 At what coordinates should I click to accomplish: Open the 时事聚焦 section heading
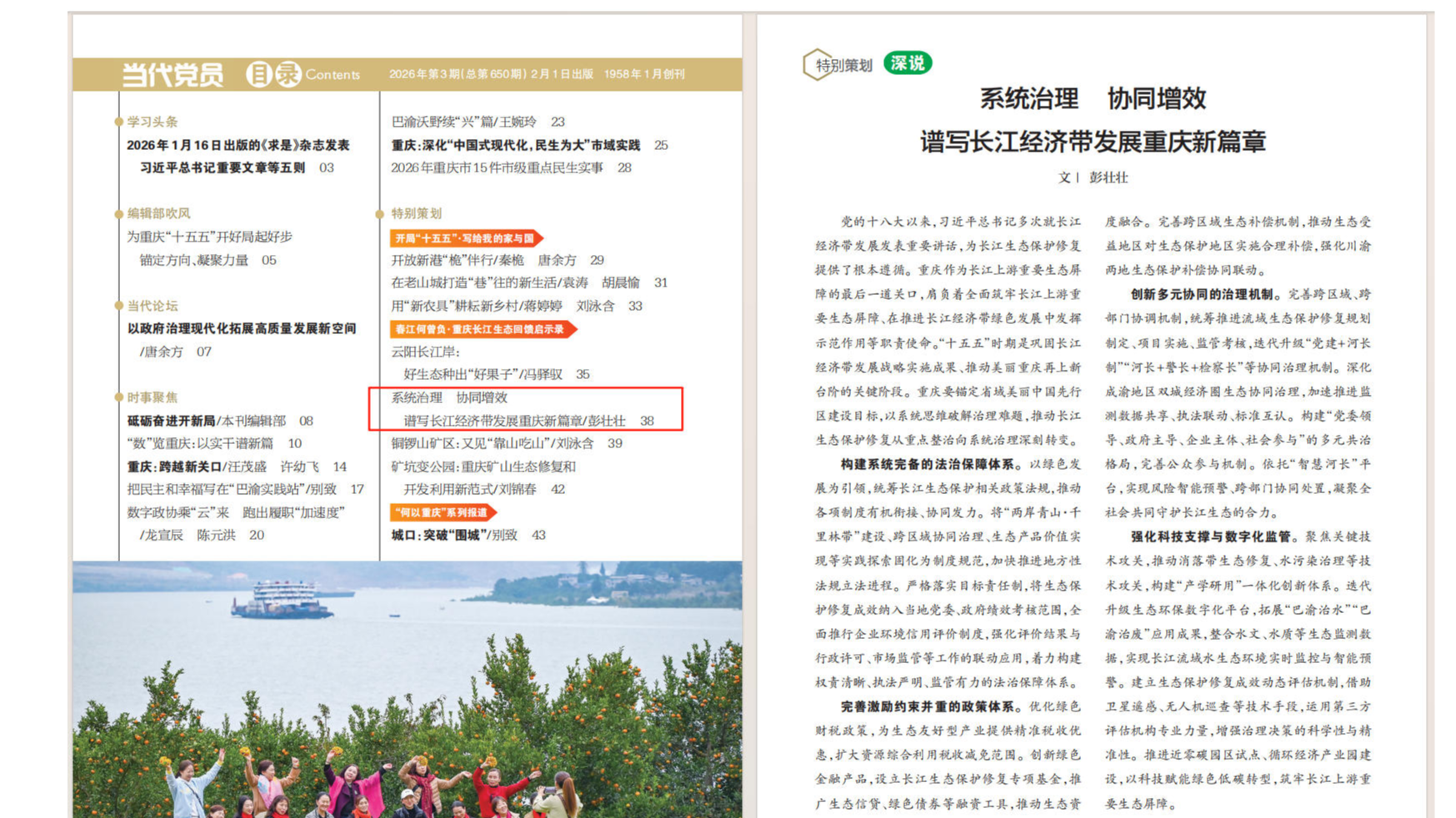click(152, 397)
